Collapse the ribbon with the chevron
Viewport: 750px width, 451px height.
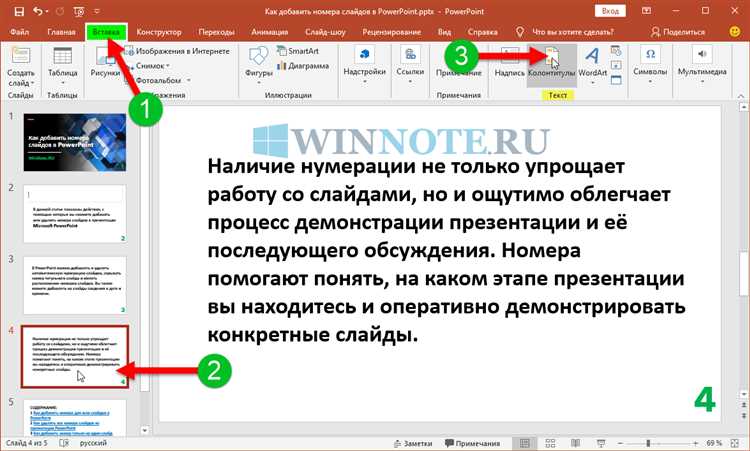[741, 96]
